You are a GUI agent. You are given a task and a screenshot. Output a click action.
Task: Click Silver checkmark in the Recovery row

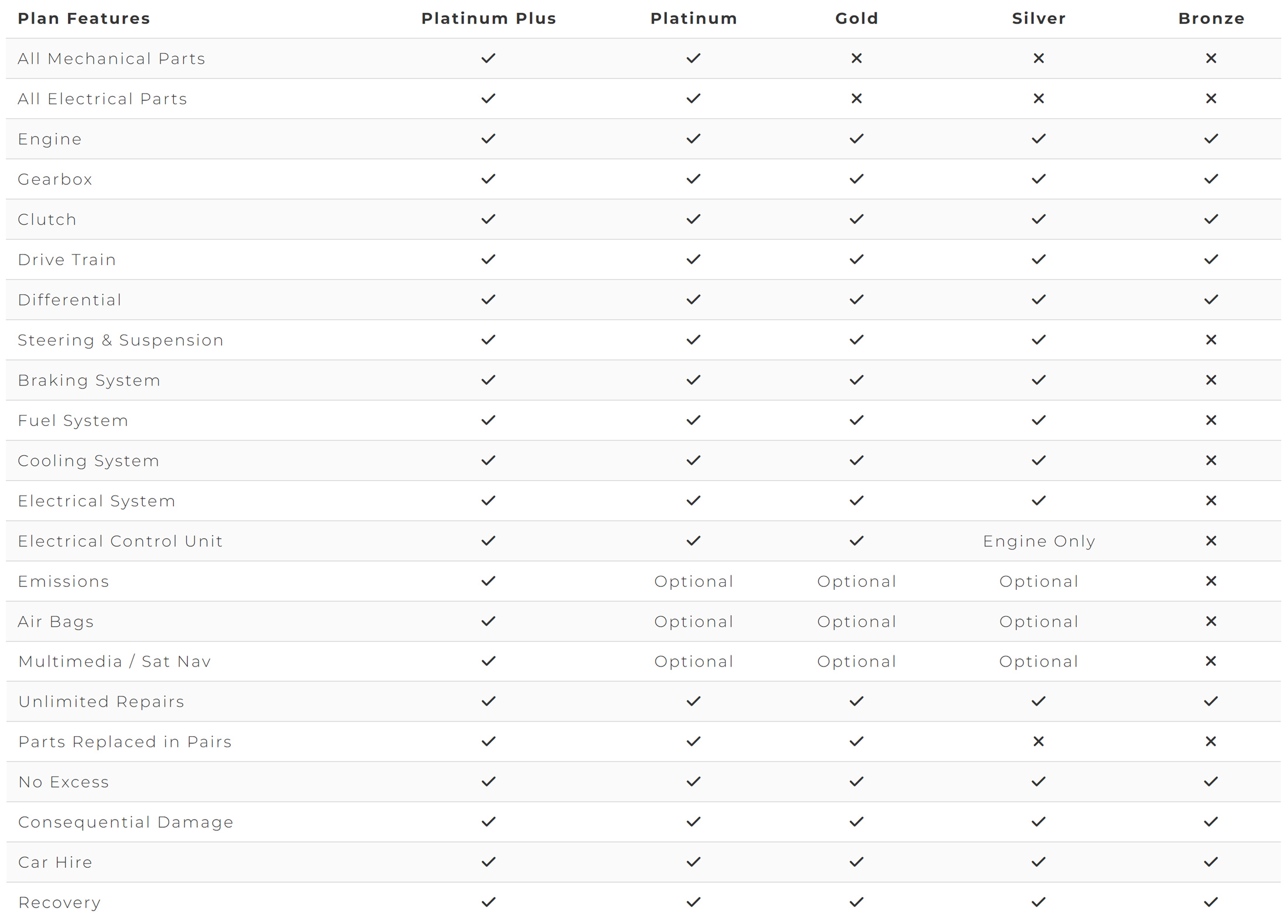click(x=1039, y=903)
